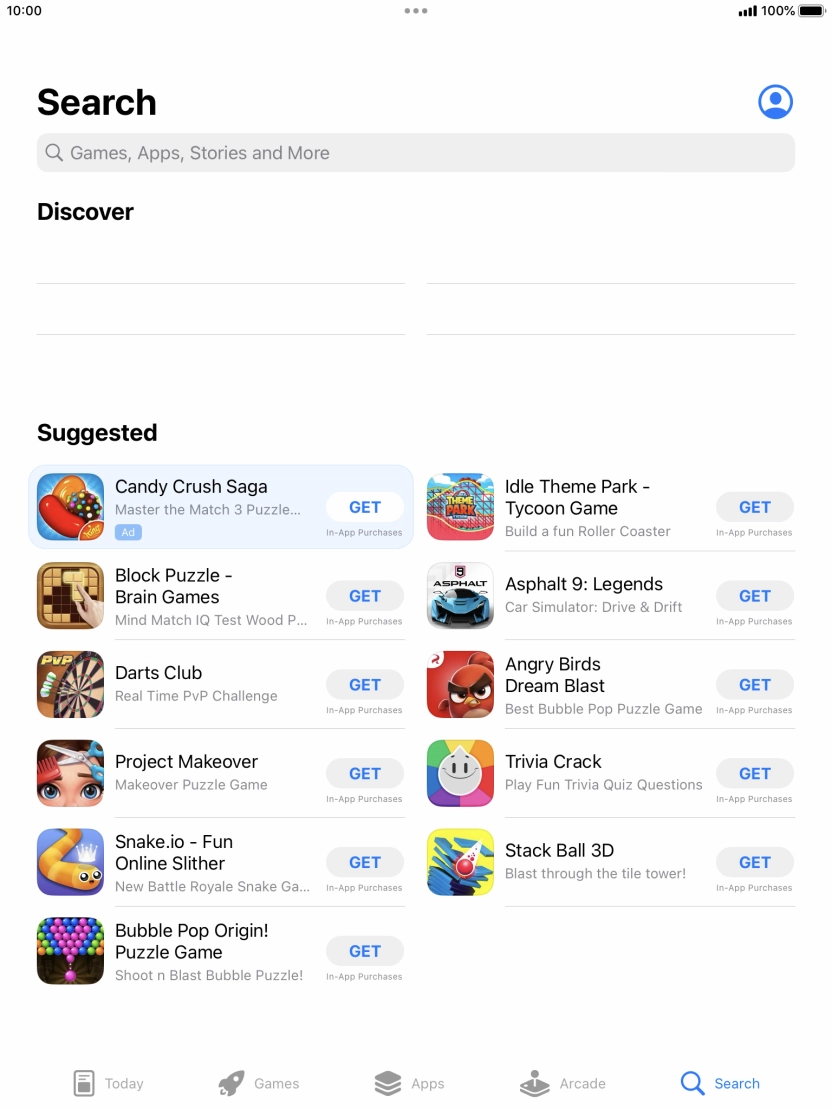Open the Apps tab

click(x=409, y=1083)
